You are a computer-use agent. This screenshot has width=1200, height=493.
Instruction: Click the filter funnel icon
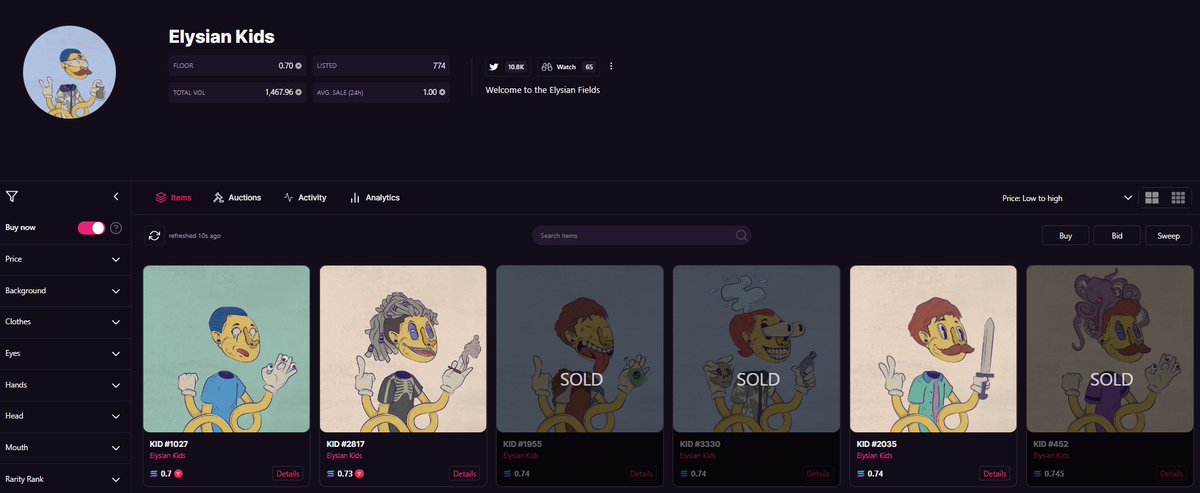[11, 197]
